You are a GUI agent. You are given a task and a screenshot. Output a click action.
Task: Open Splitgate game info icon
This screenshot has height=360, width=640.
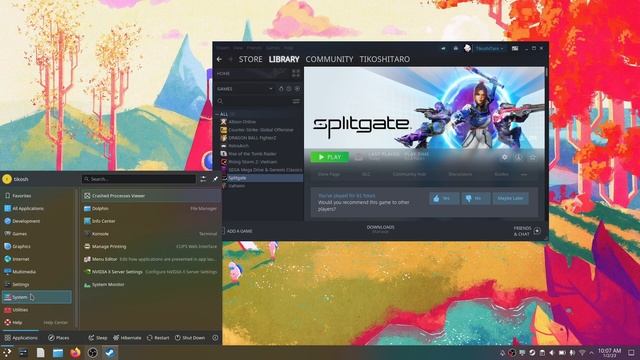[x=518, y=157]
